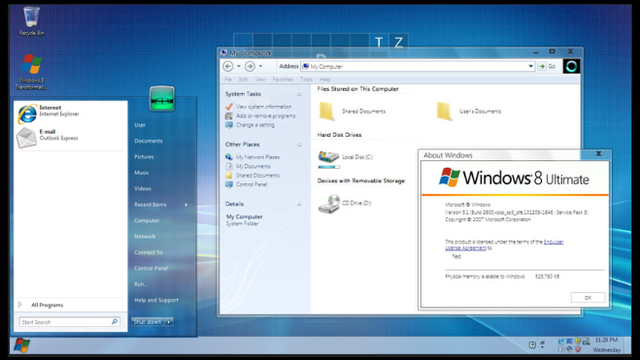Open the Tools menu
640x360 pixels.
pos(306,79)
